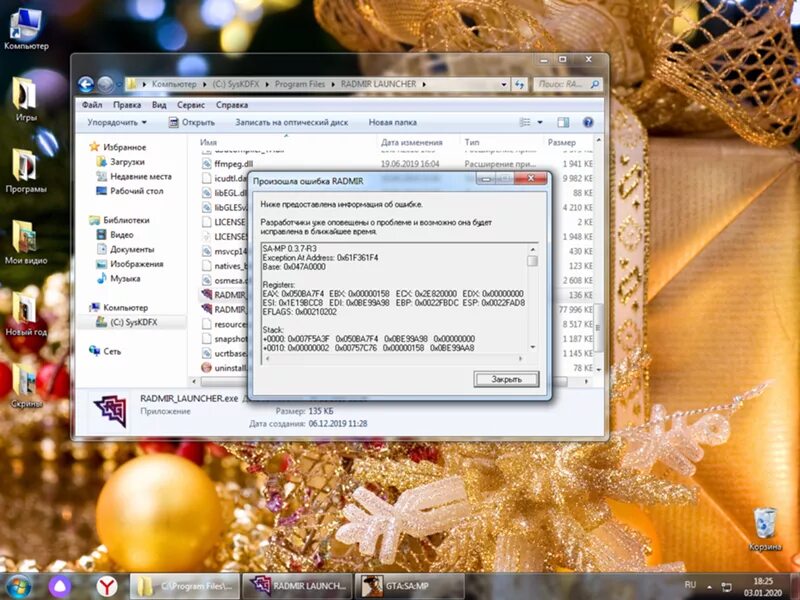The image size is (800, 600).
Task: Open the Игры desktop folder
Action: tap(24, 99)
